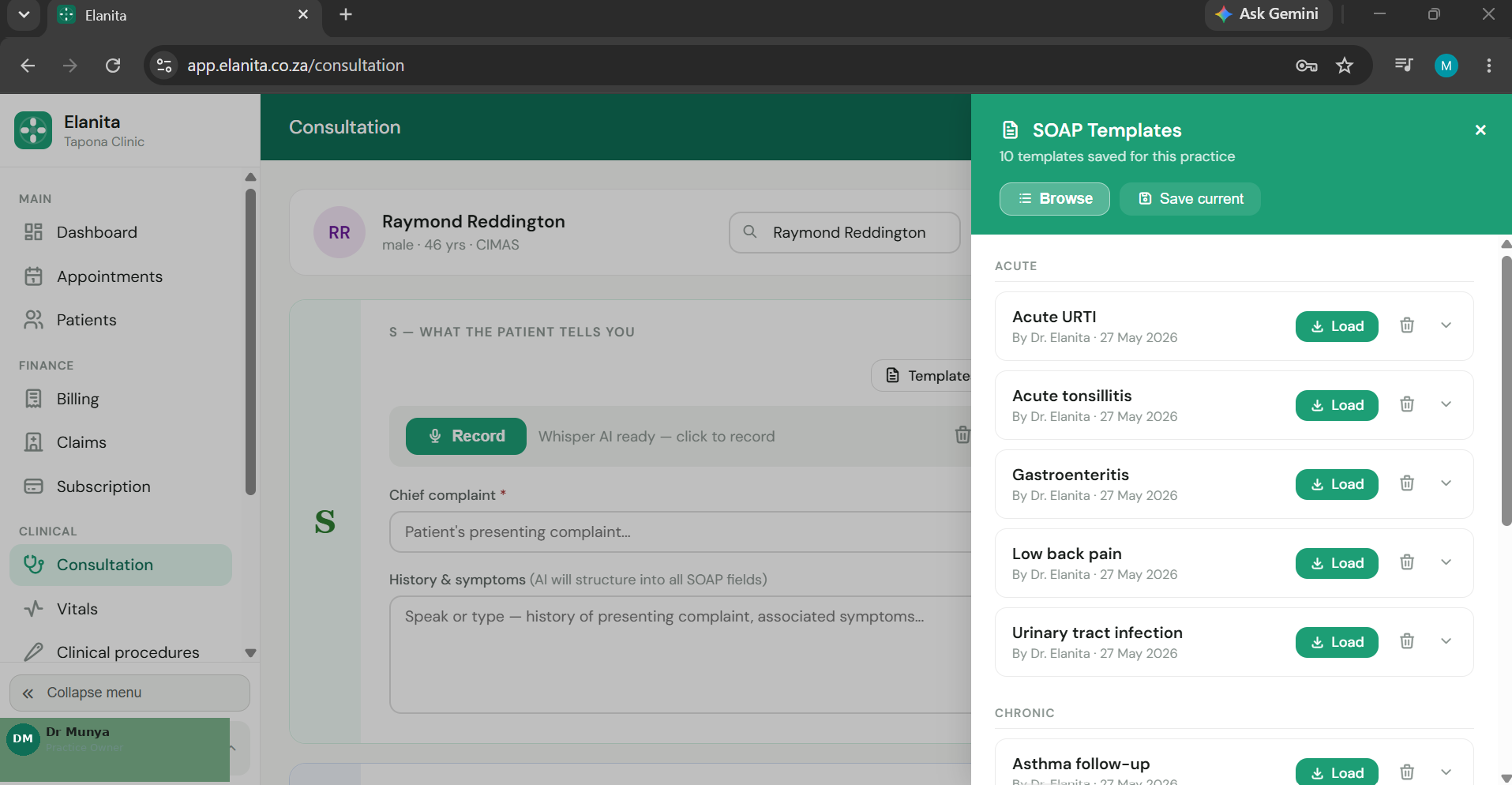
Task: Delete the Acute tonsillitis template
Action: (1407, 404)
